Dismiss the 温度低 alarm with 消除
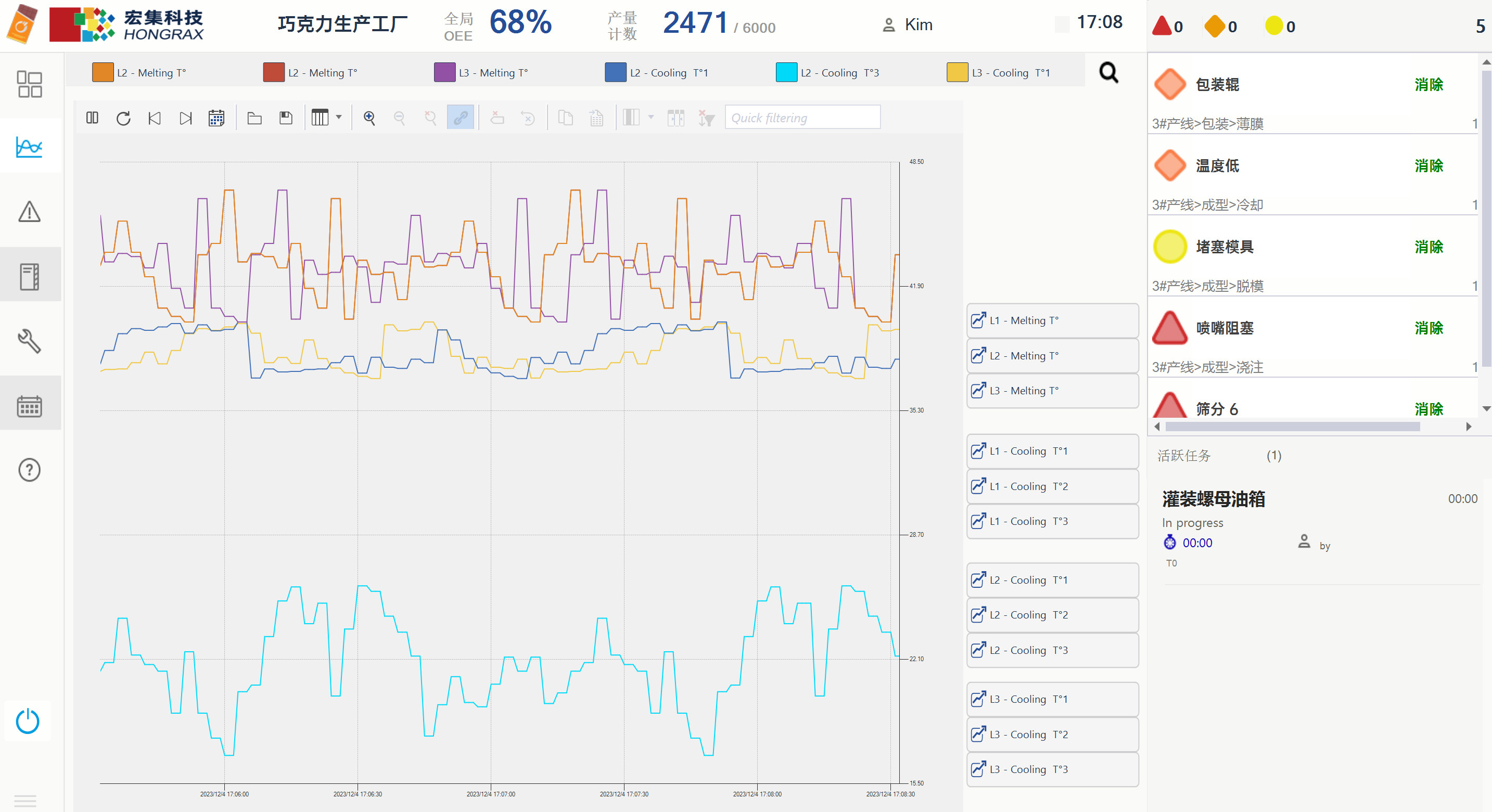The width and height of the screenshot is (1492, 812). coord(1429,165)
